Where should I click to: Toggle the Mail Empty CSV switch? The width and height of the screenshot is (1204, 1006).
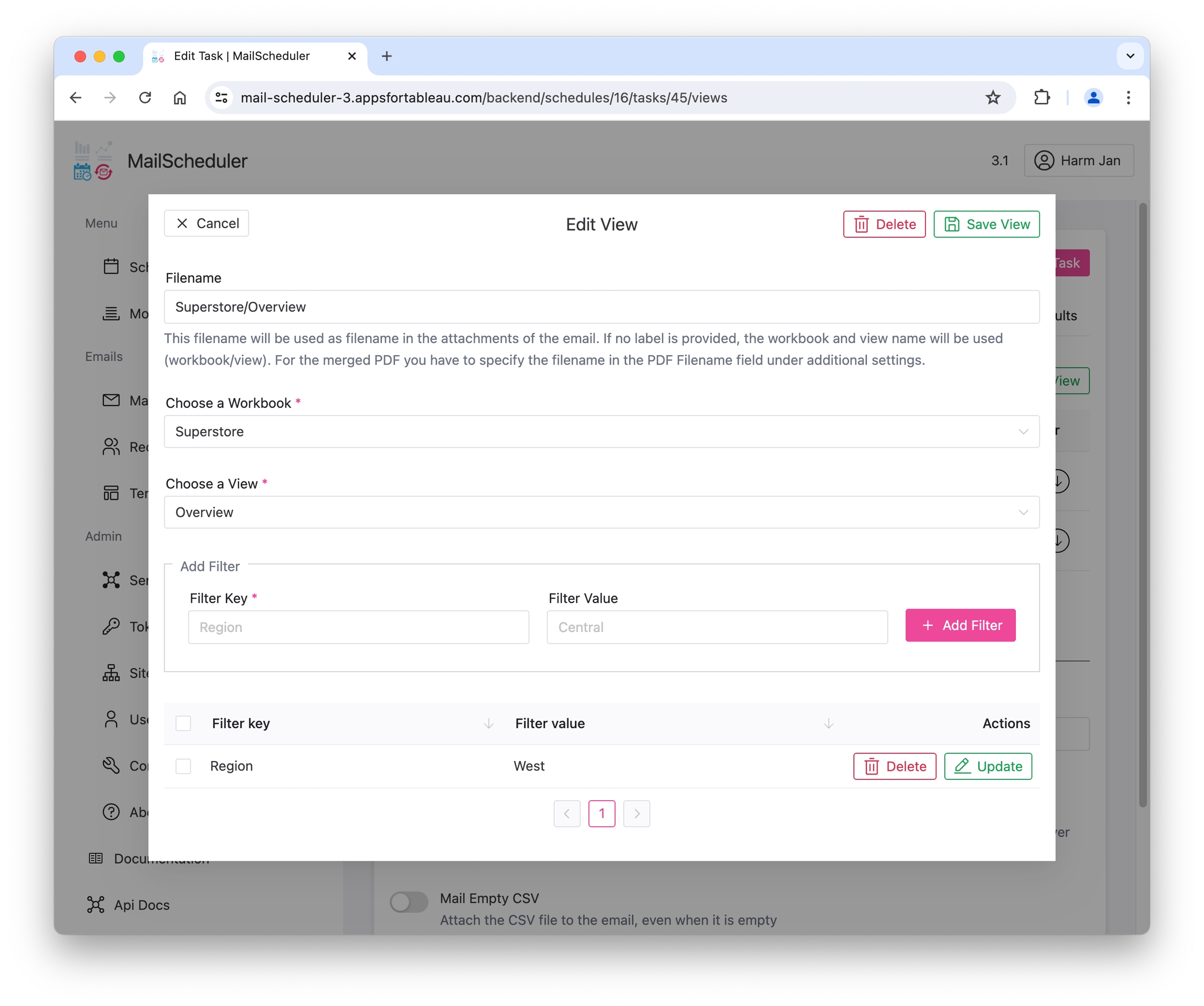coord(409,901)
